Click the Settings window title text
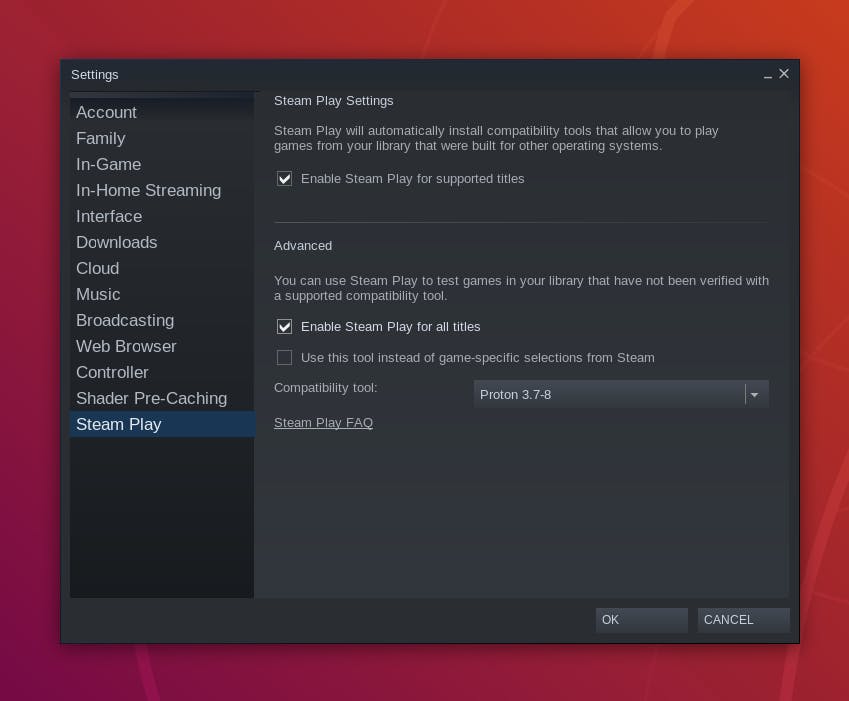This screenshot has height=701, width=849. 95,75
